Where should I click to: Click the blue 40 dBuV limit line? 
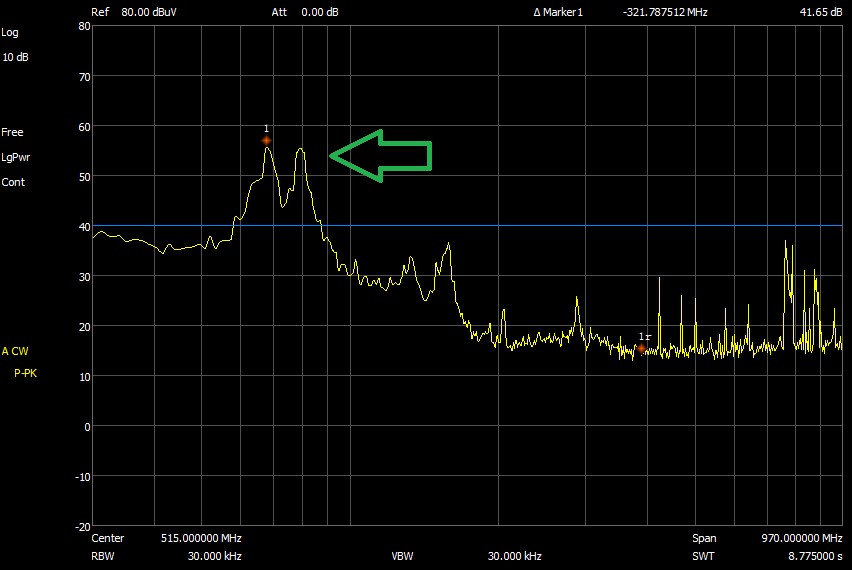[467, 226]
